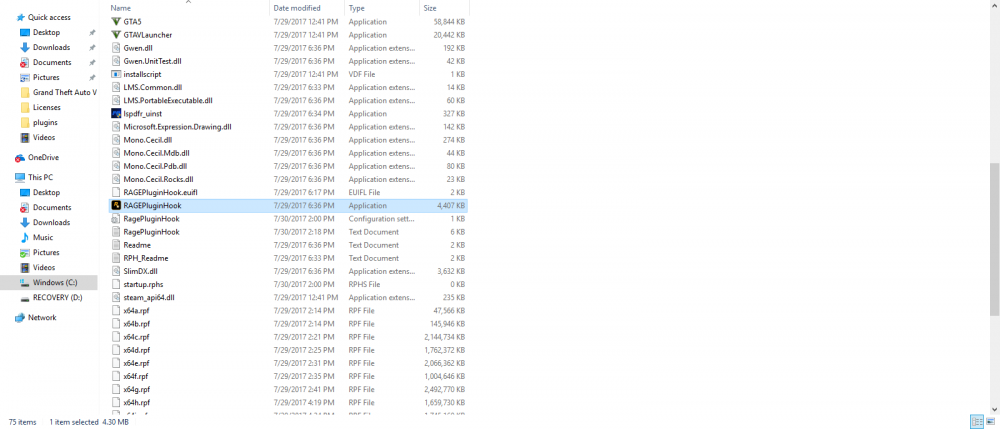Click the Grand Theft Auto V folder icon
Image resolution: width=1000 pixels, height=429 pixels.
click(25, 92)
